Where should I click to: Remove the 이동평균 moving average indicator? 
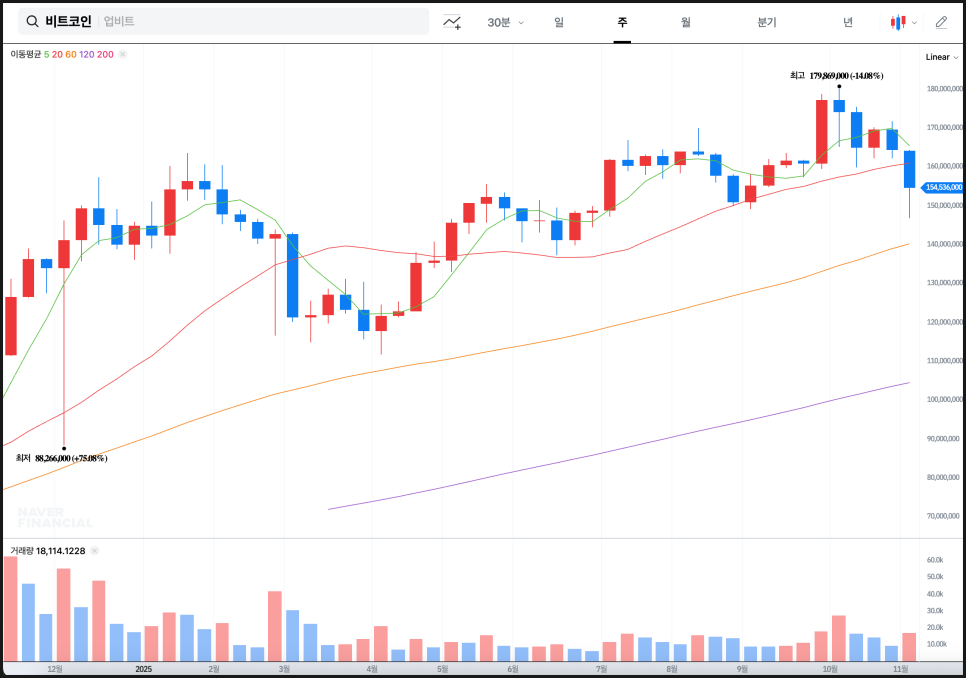(122, 54)
